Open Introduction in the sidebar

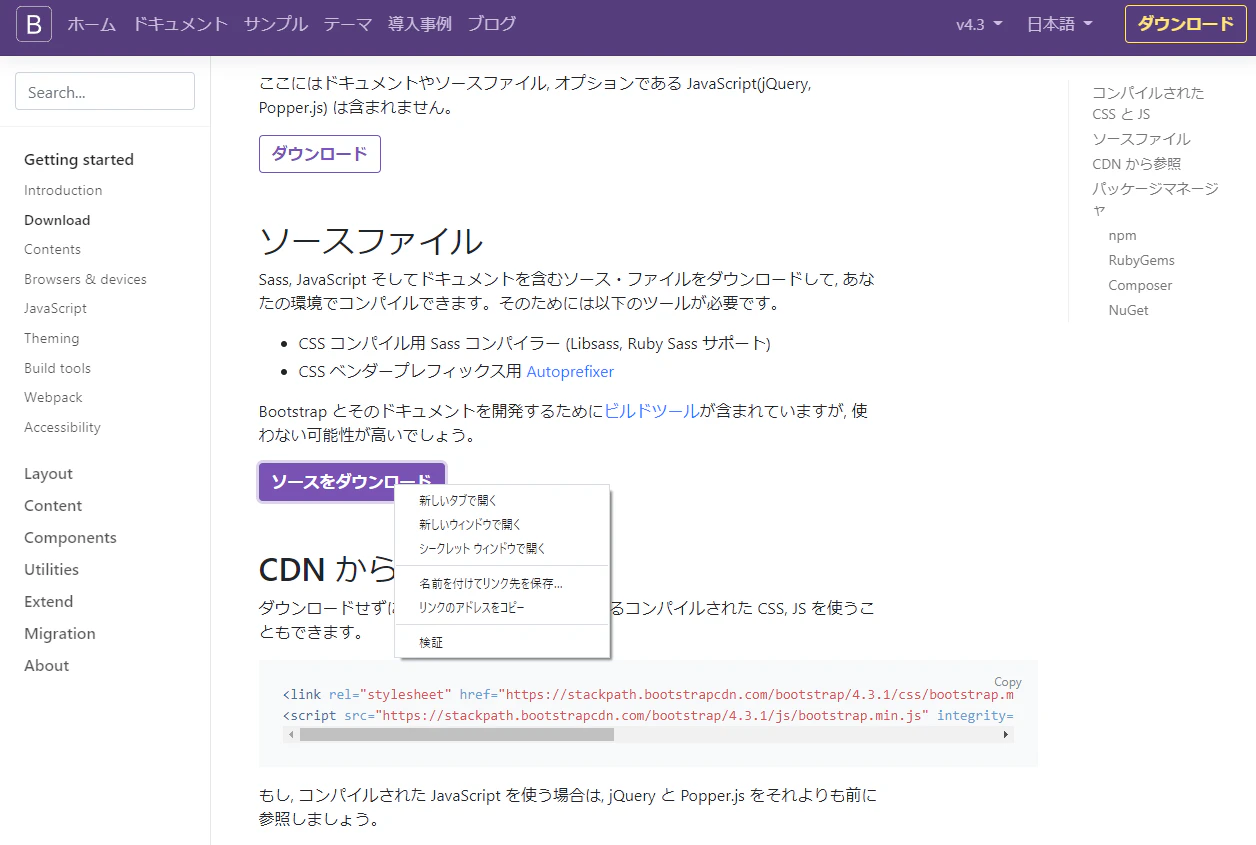(63, 190)
